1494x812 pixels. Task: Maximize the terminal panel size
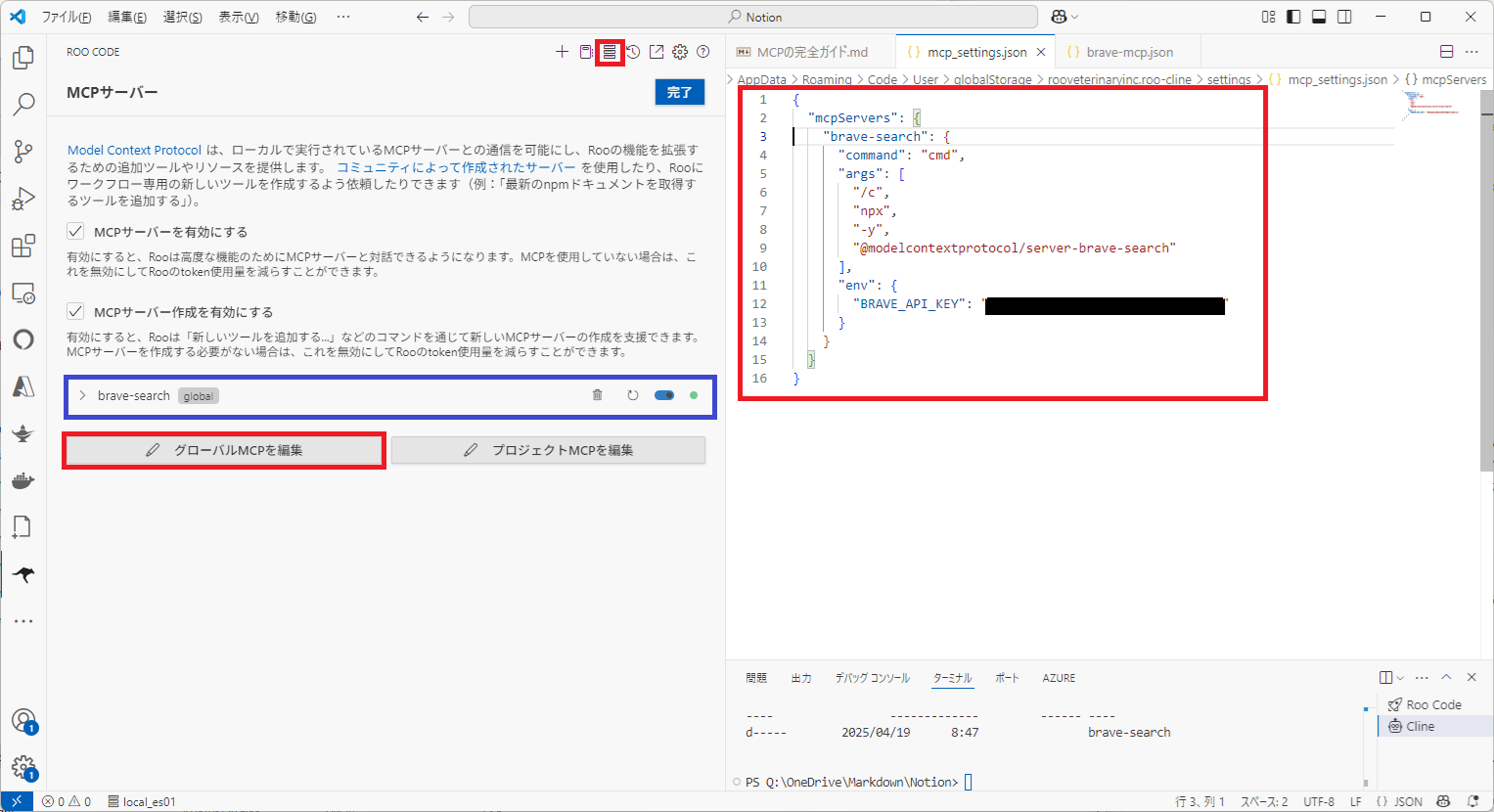pos(1446,677)
